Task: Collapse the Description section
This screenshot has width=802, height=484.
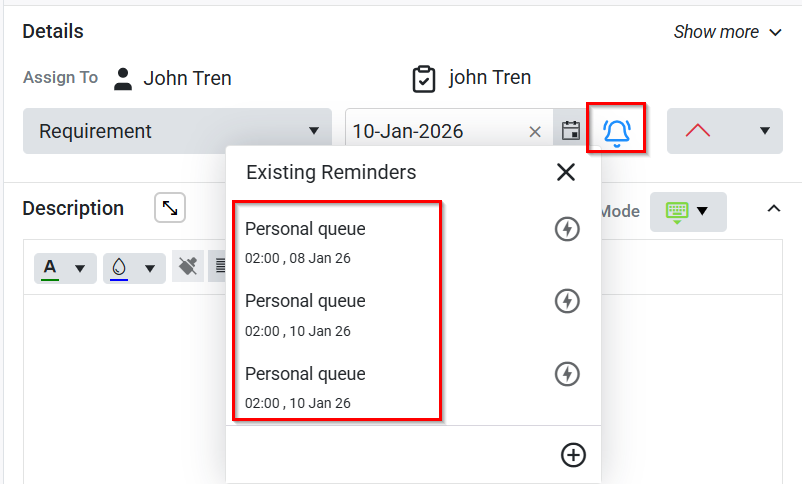Action: tap(773, 208)
